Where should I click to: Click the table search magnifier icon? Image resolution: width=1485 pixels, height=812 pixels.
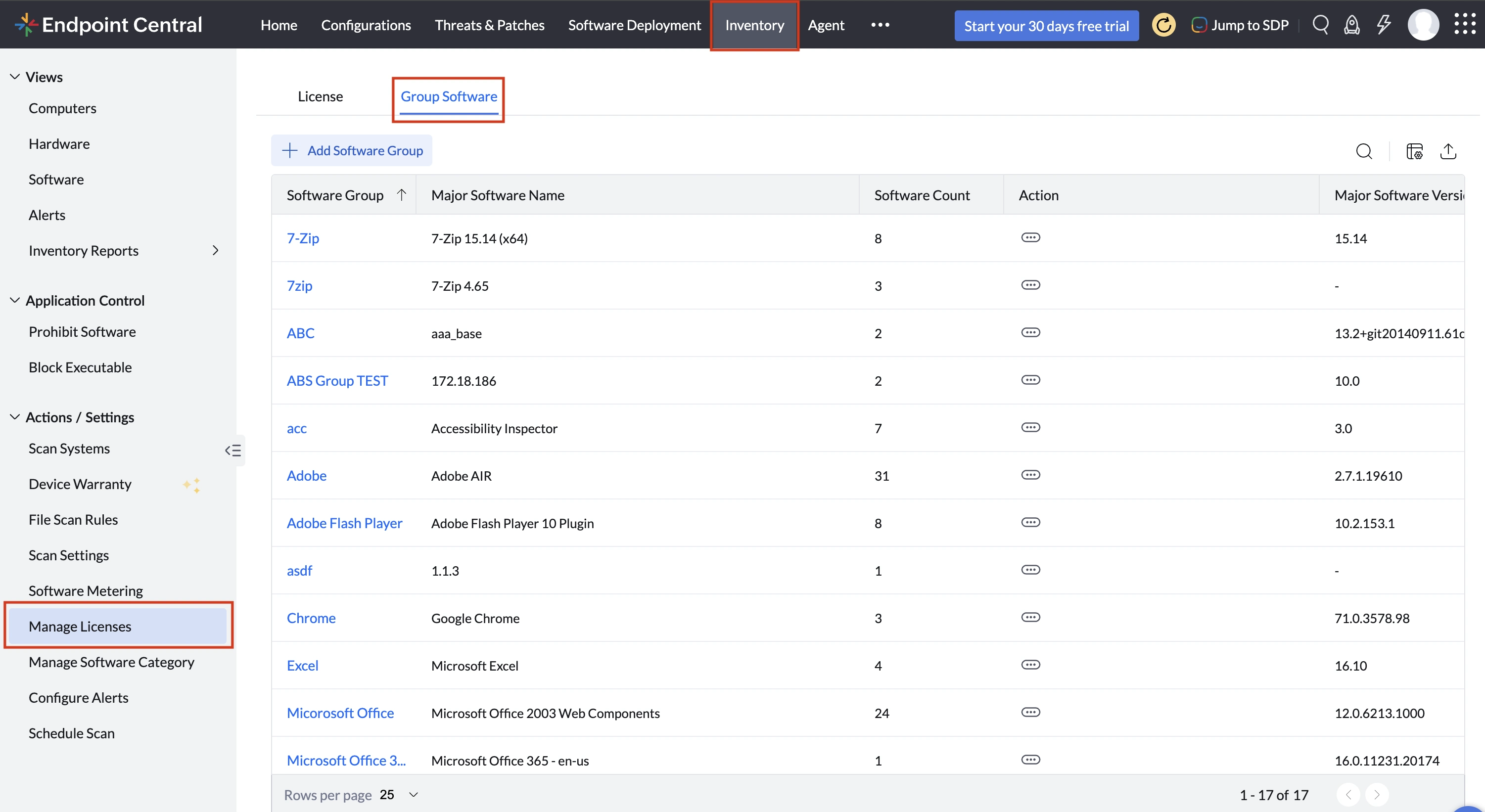[x=1364, y=151]
